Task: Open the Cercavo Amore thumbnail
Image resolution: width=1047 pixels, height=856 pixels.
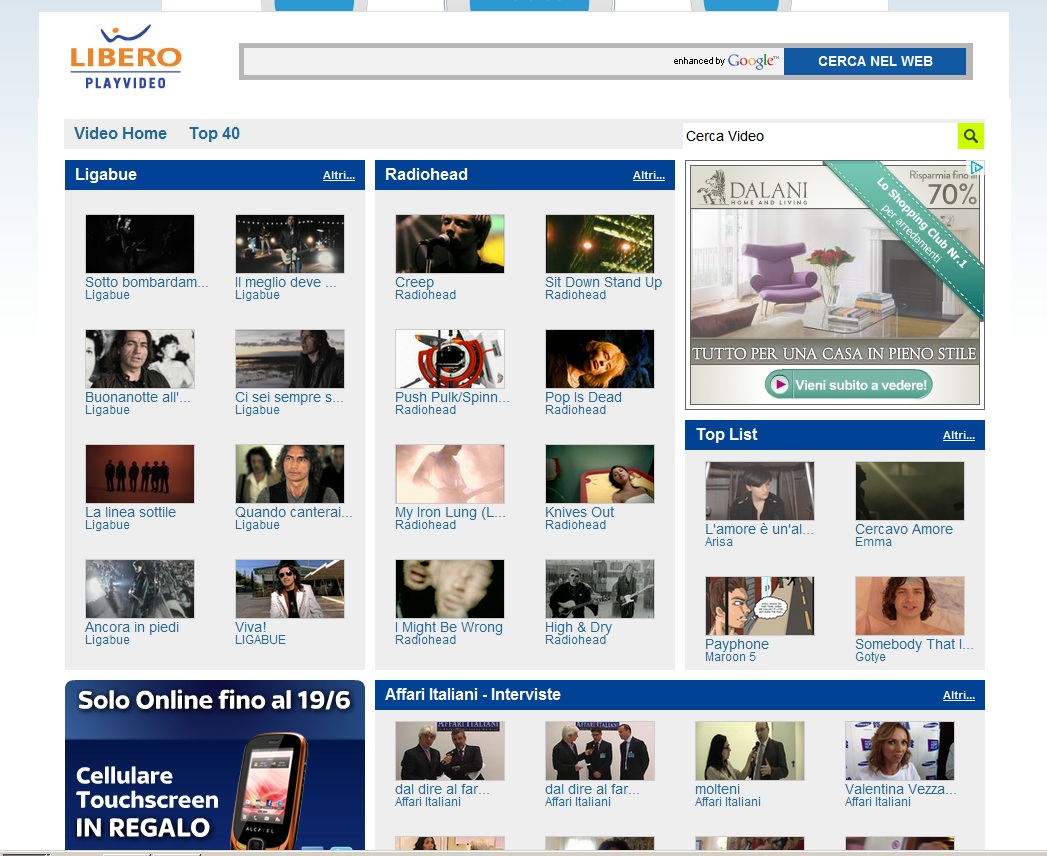Action: coord(909,491)
